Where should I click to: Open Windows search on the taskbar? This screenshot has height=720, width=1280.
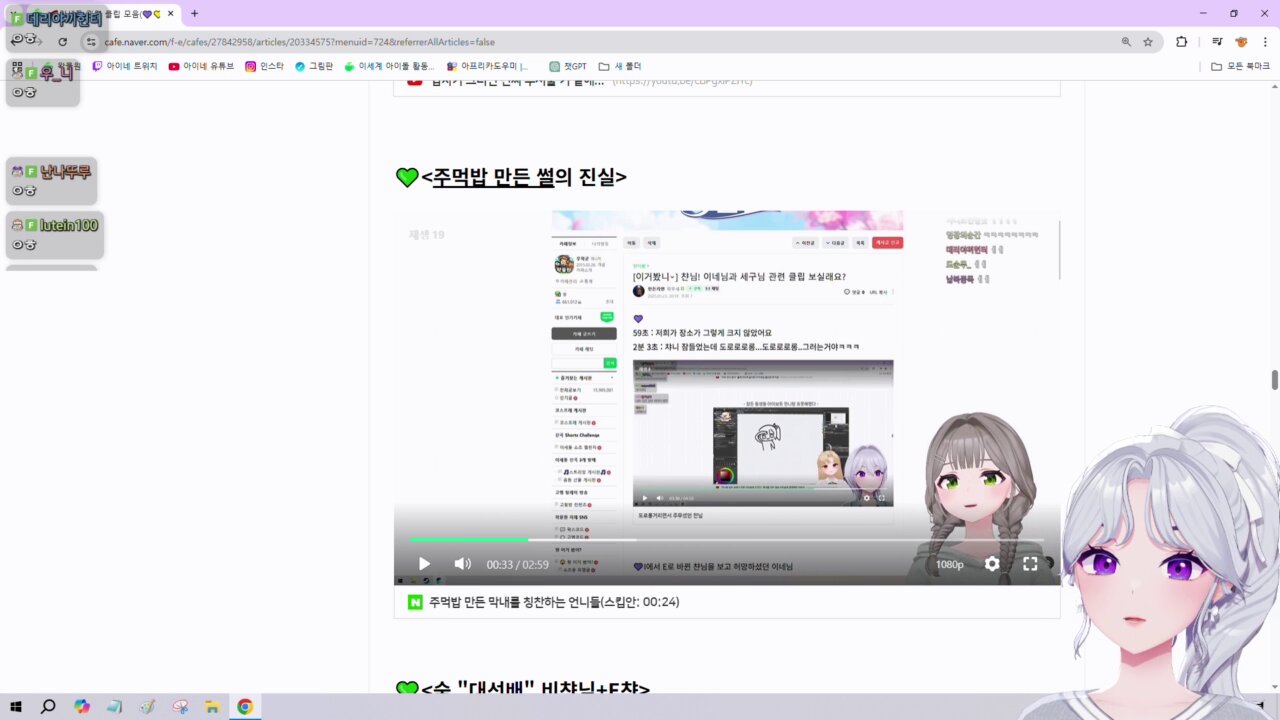point(48,706)
